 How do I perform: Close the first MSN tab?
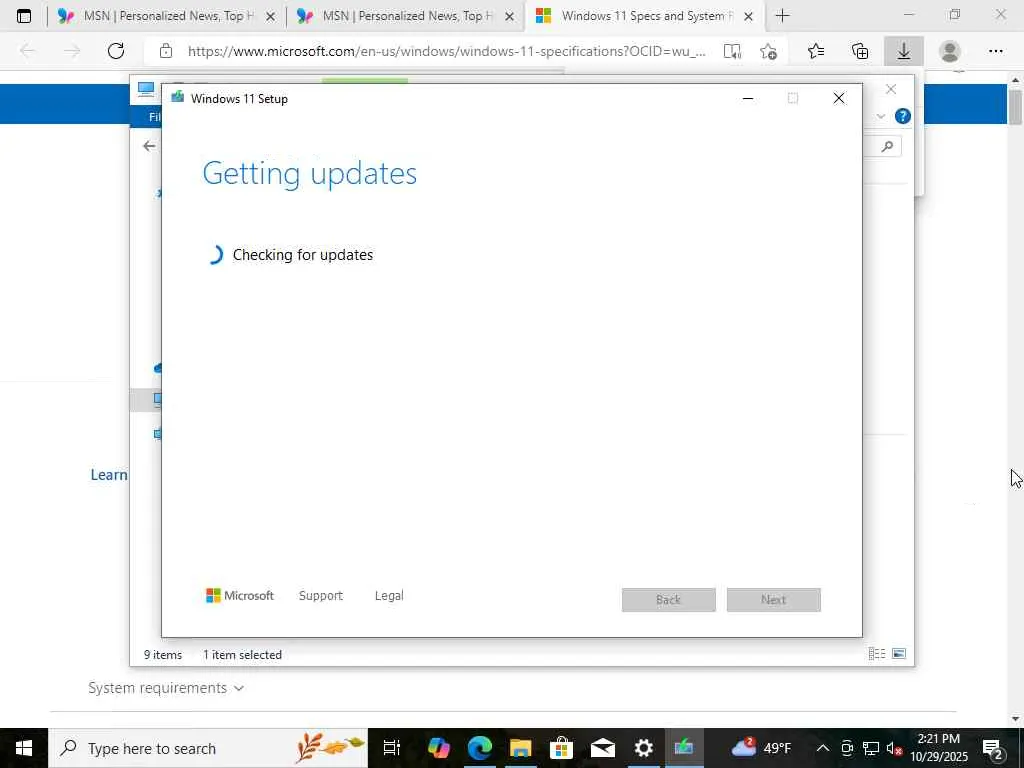[270, 16]
